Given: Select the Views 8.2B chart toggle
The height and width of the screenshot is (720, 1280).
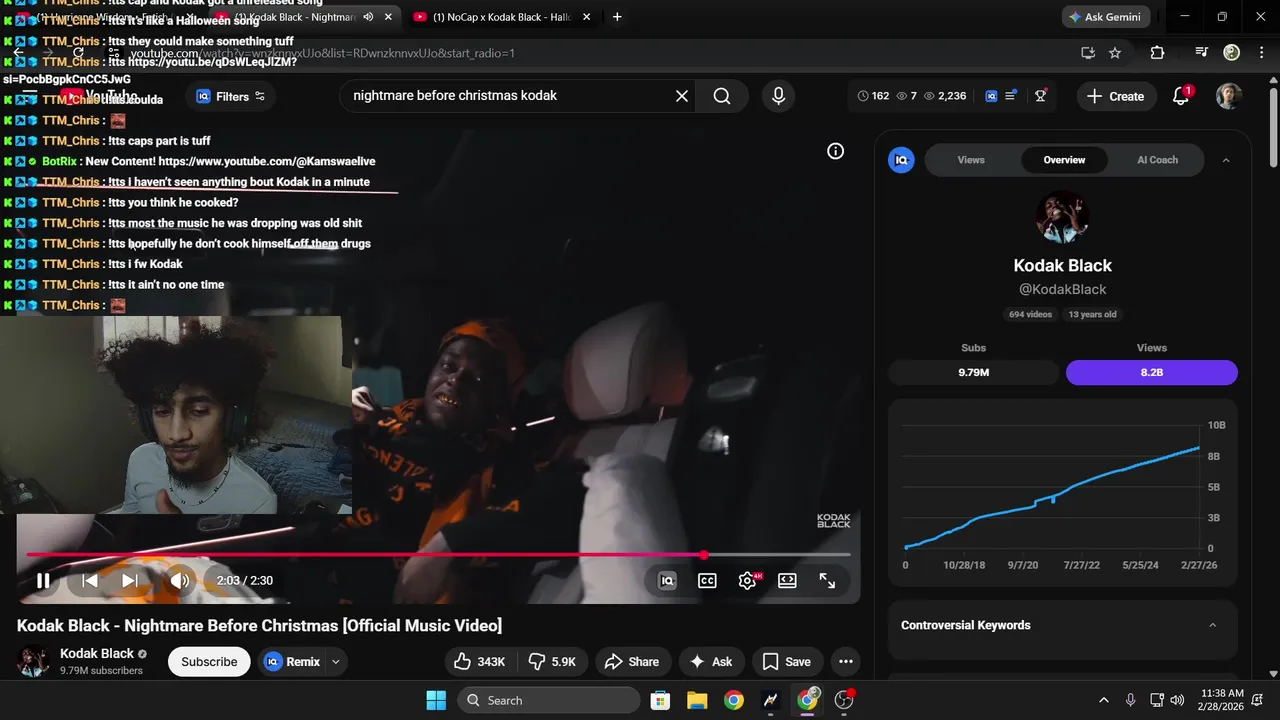Looking at the screenshot, I should point(1152,372).
